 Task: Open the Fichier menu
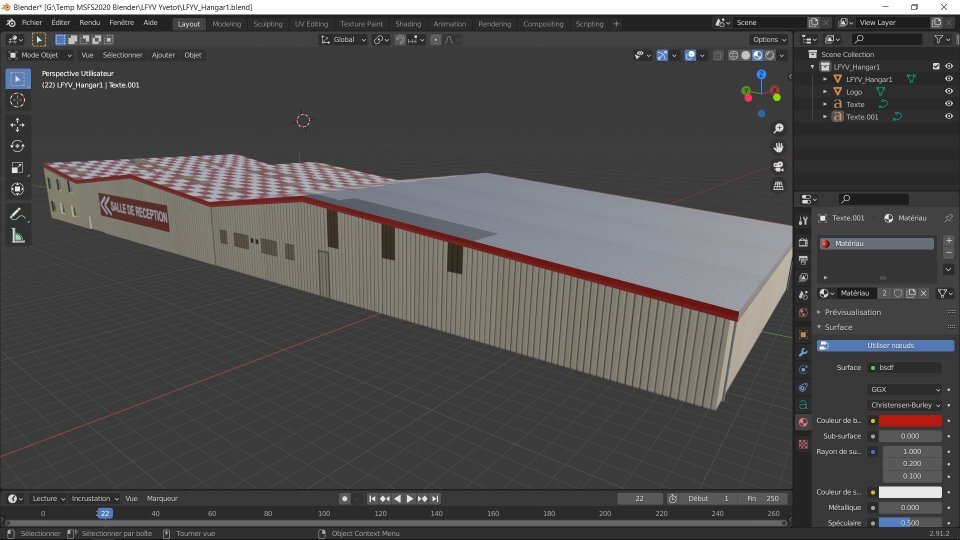pos(32,23)
